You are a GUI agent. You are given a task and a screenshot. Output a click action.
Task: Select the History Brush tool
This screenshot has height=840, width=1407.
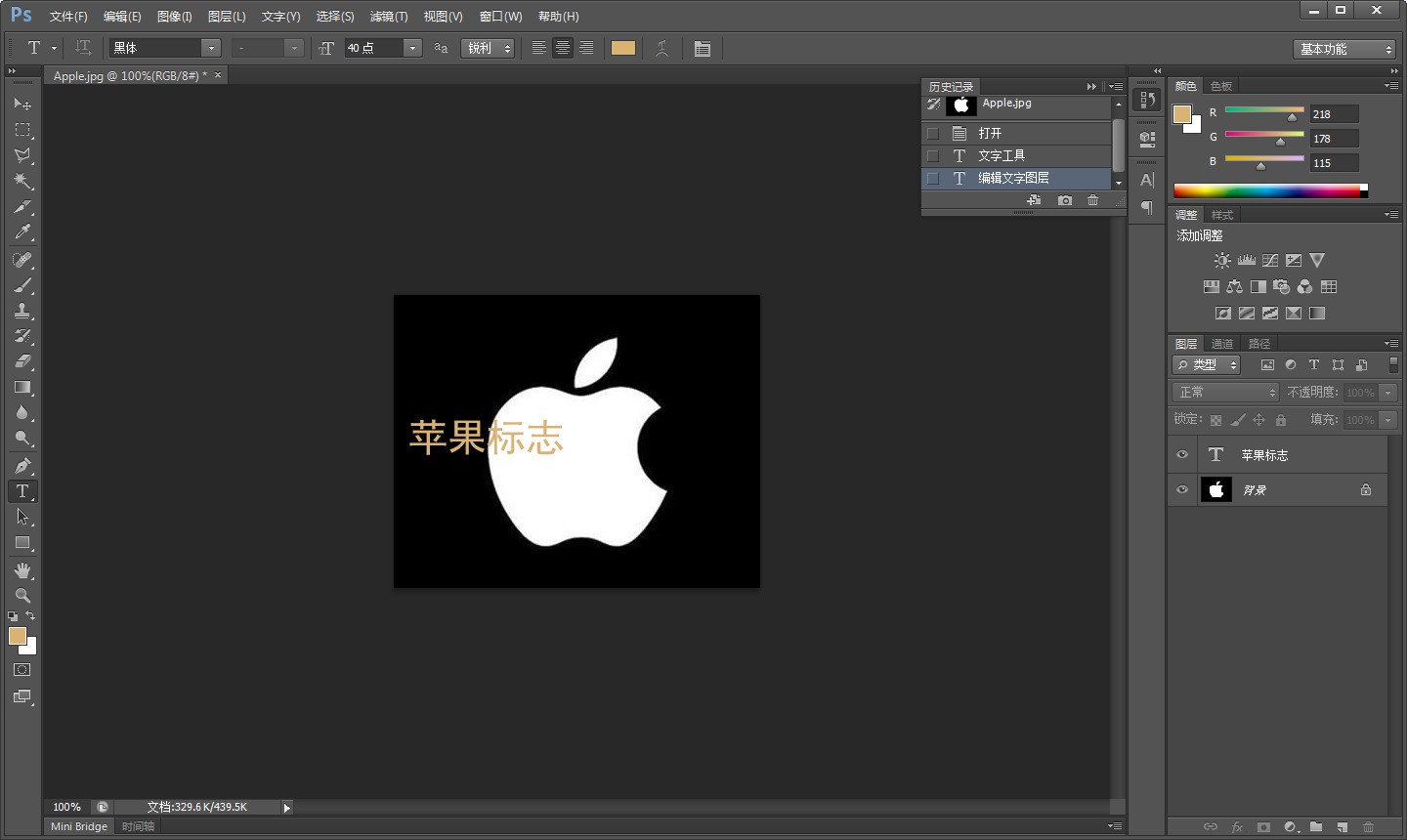pos(22,336)
